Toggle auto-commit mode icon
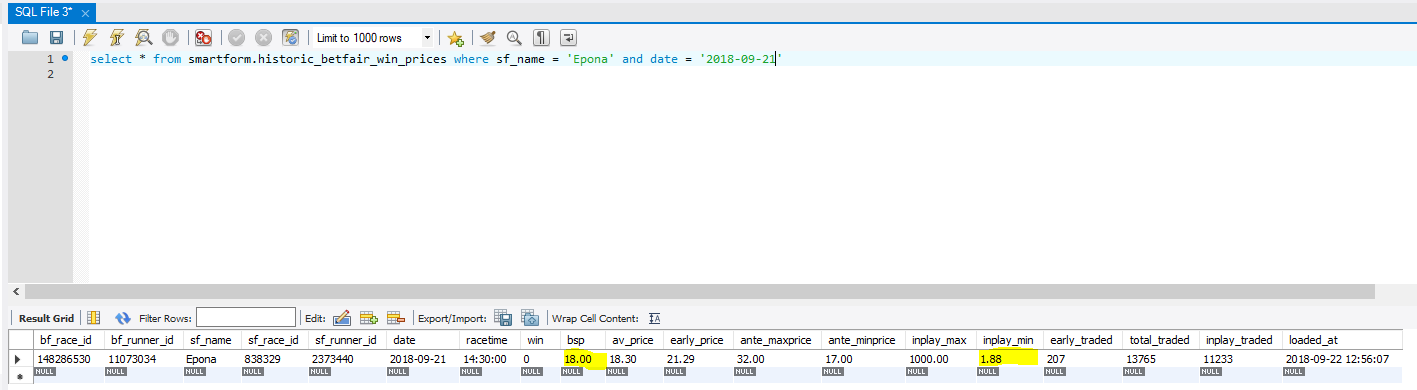This screenshot has height=390, width=1417. click(291, 38)
